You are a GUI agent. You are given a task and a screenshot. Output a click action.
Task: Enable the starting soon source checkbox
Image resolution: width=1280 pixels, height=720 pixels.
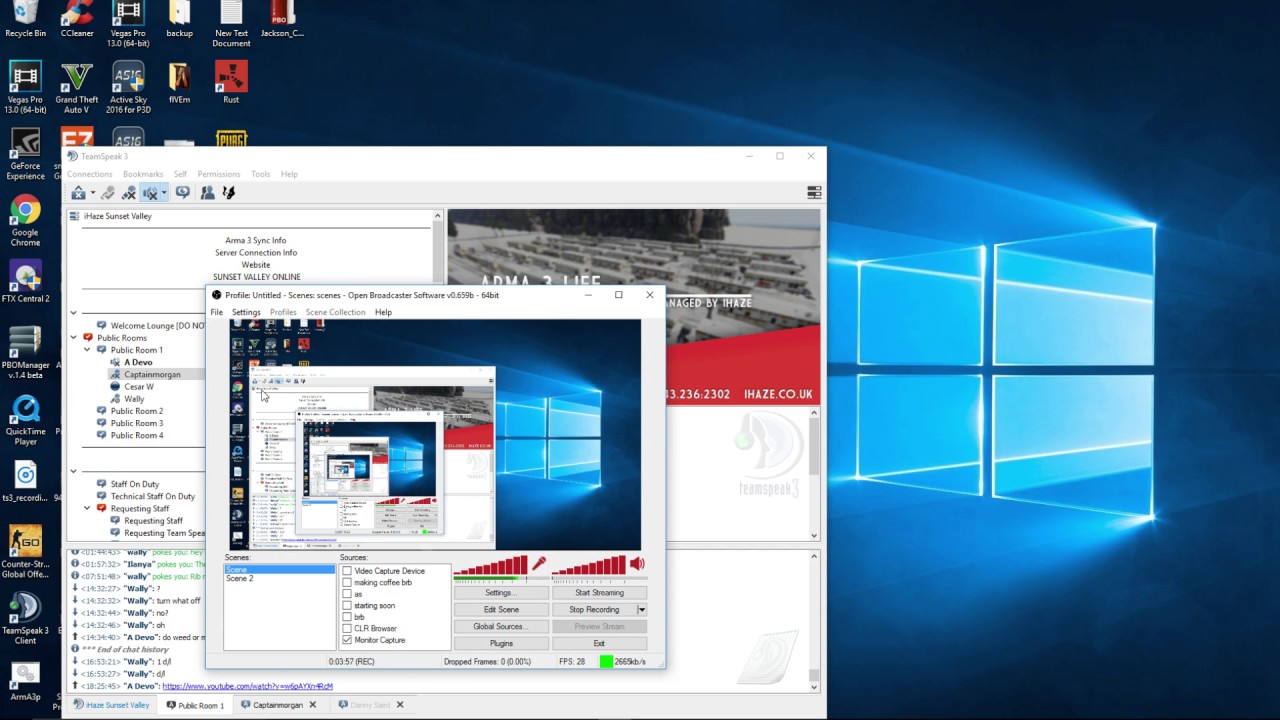347,606
